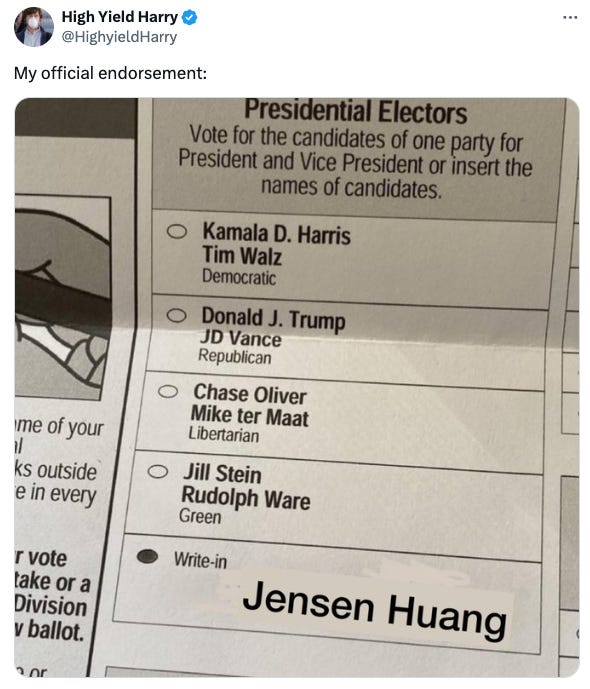Click the Rudolph Ware name
This screenshot has width=590, height=689.
pos(246,498)
